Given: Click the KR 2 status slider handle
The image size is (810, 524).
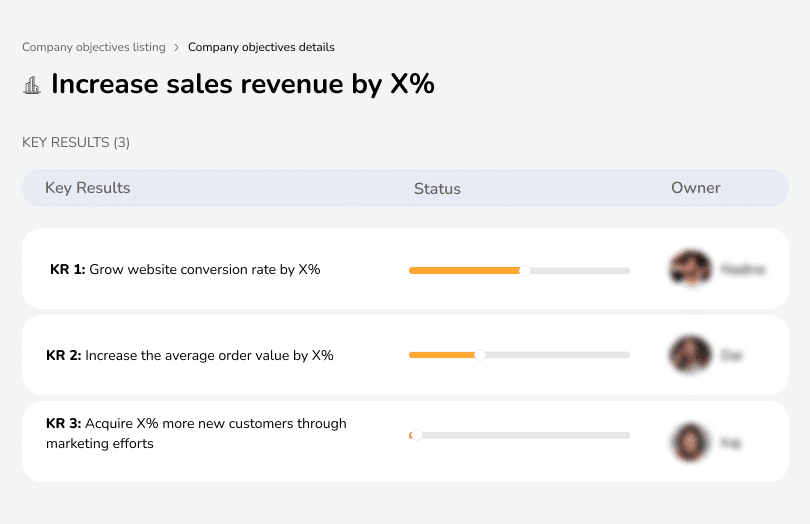Looking at the screenshot, I should 480,355.
